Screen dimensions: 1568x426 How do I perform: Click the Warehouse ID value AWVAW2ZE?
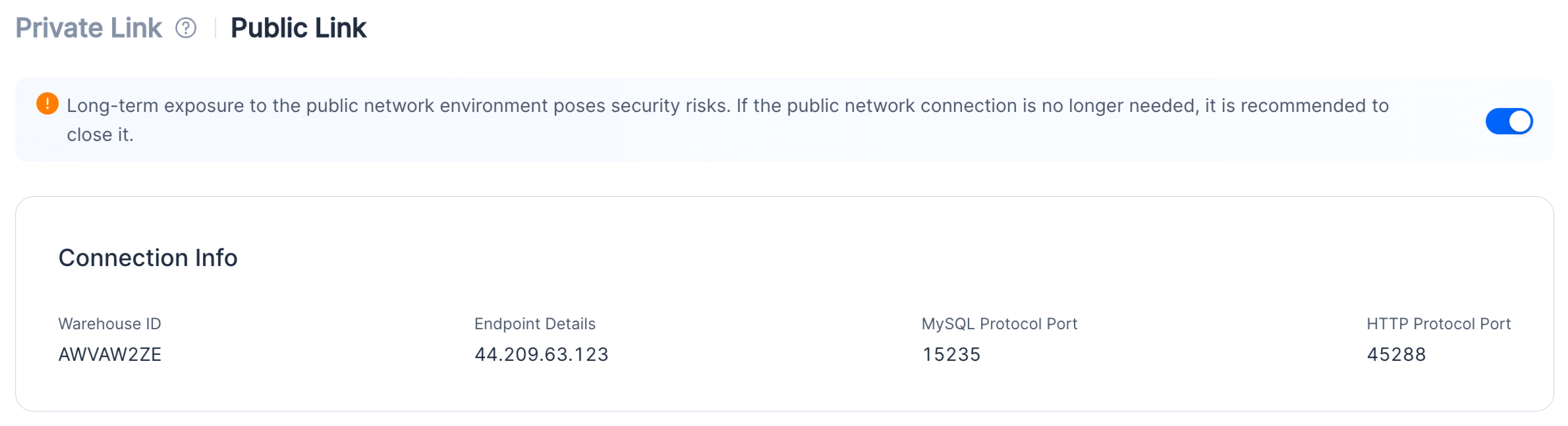110,355
